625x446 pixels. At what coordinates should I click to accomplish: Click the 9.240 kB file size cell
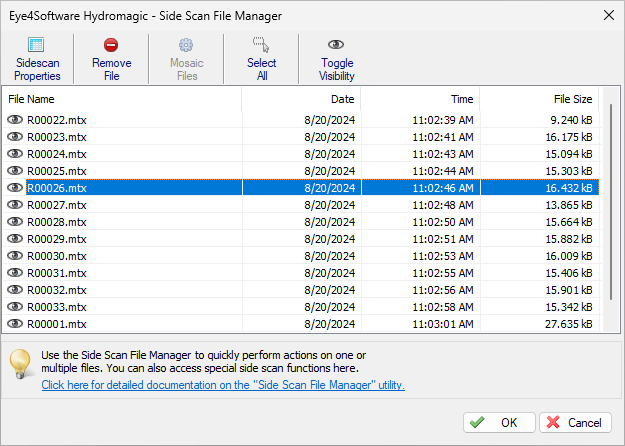click(x=571, y=120)
